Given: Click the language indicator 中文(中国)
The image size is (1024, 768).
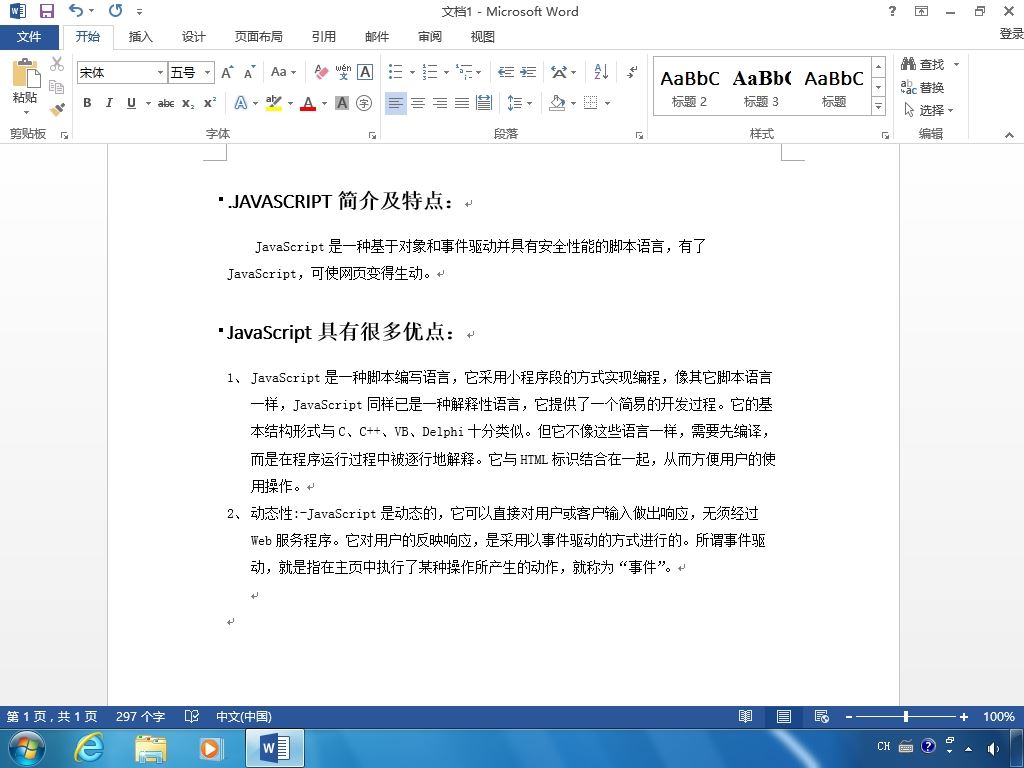Looking at the screenshot, I should pos(244,716).
